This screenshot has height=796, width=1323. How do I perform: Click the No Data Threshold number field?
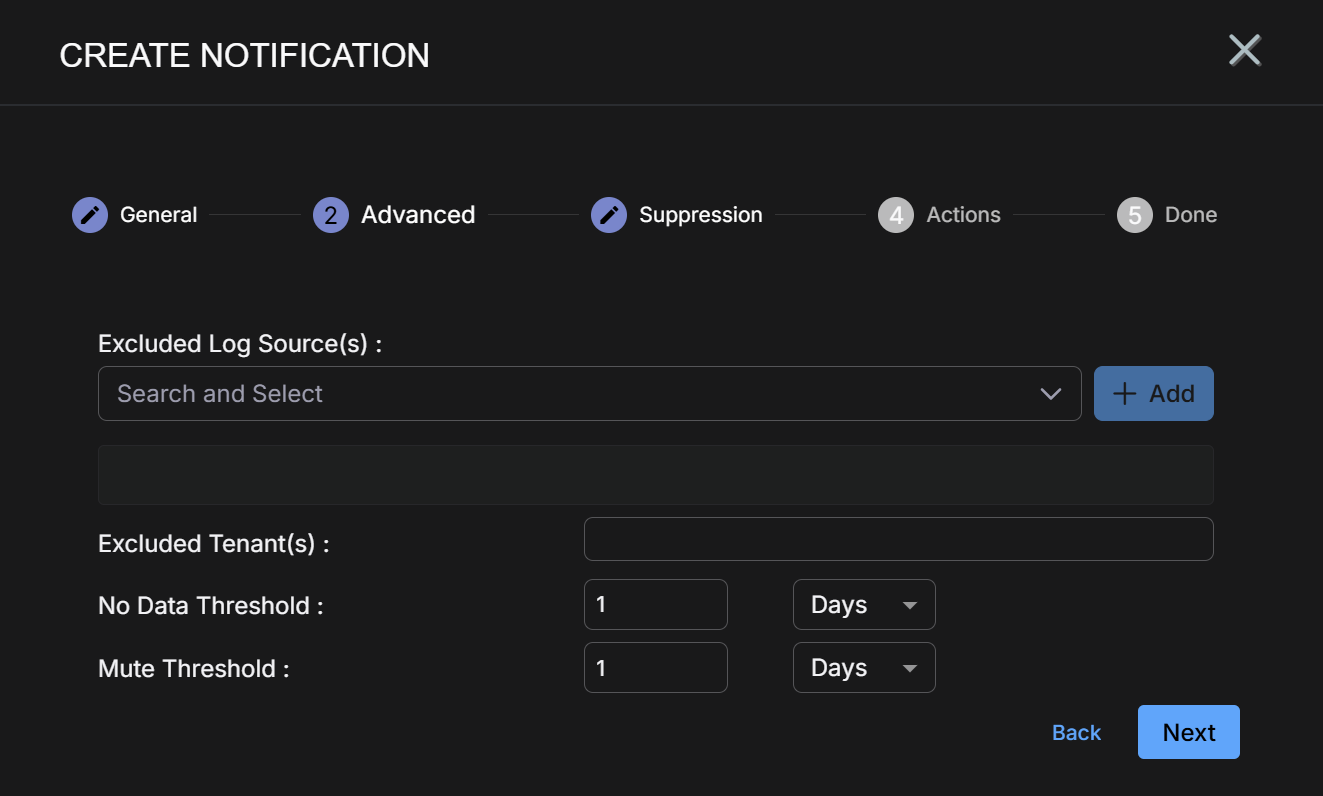click(x=655, y=605)
